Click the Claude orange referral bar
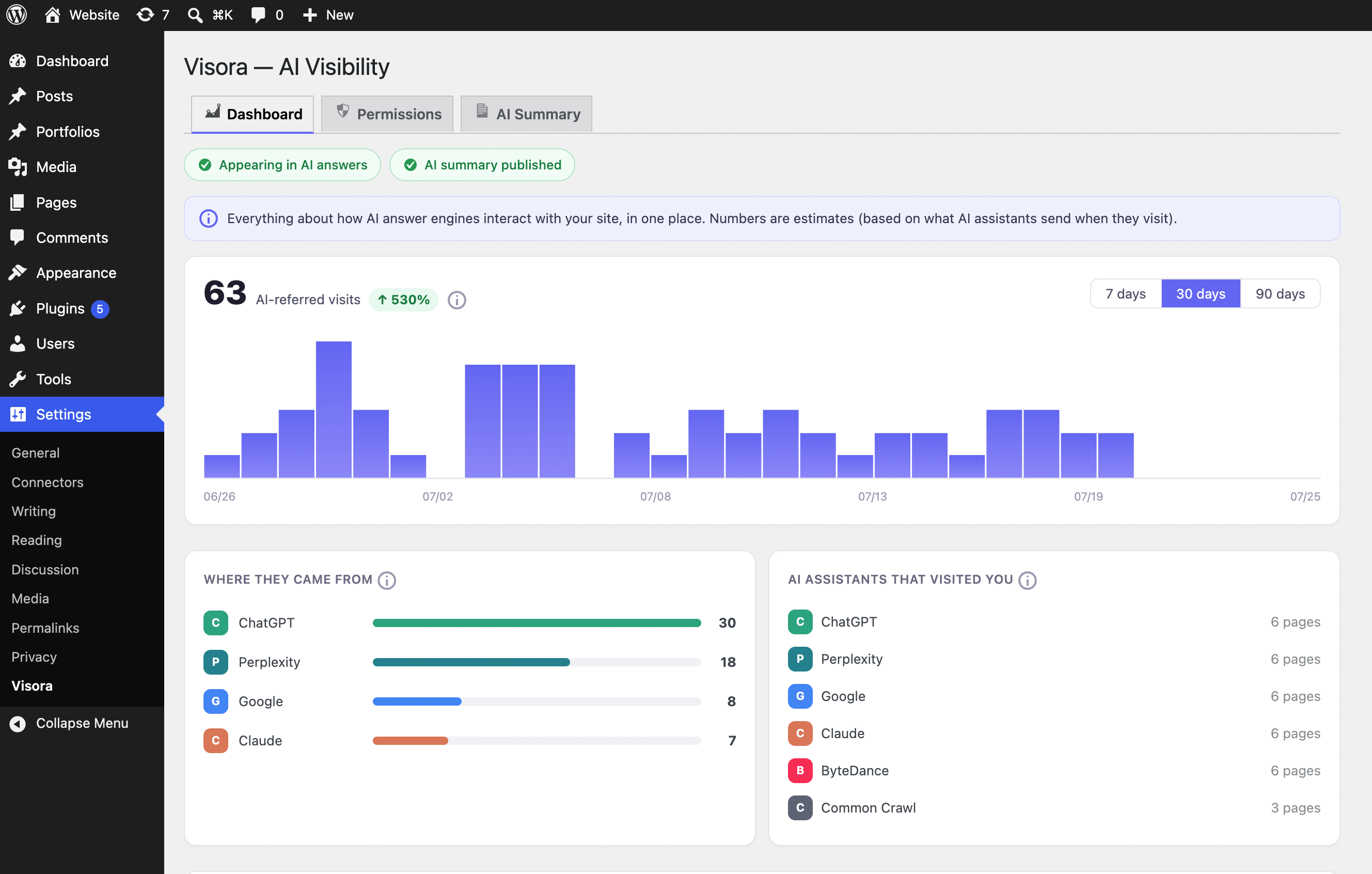This screenshot has width=1372, height=874. [410, 741]
